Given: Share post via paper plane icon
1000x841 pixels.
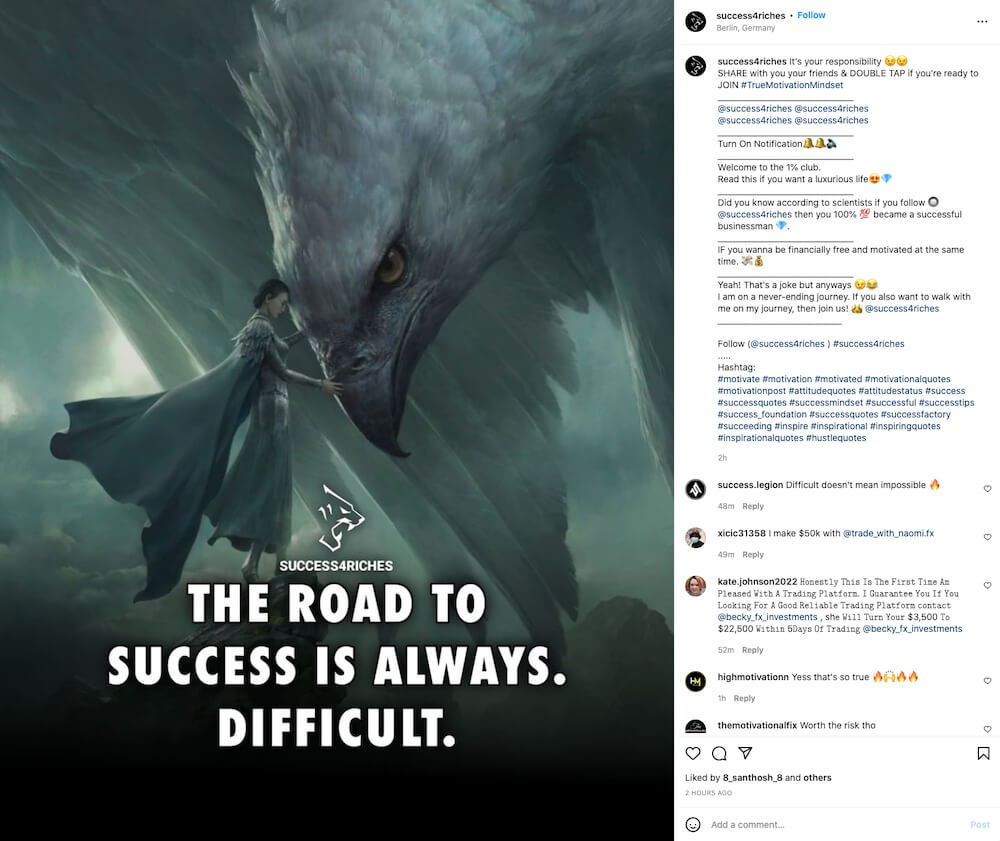Looking at the screenshot, I should pos(745,753).
